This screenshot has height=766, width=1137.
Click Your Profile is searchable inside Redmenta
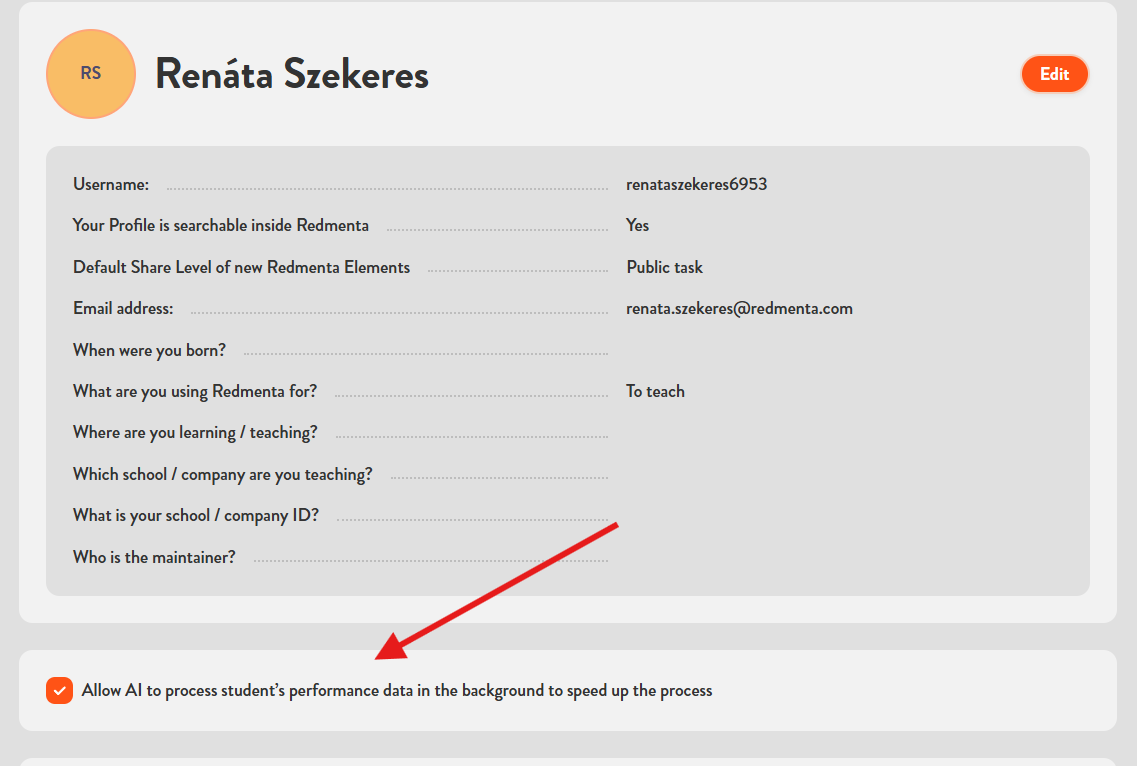tap(221, 225)
